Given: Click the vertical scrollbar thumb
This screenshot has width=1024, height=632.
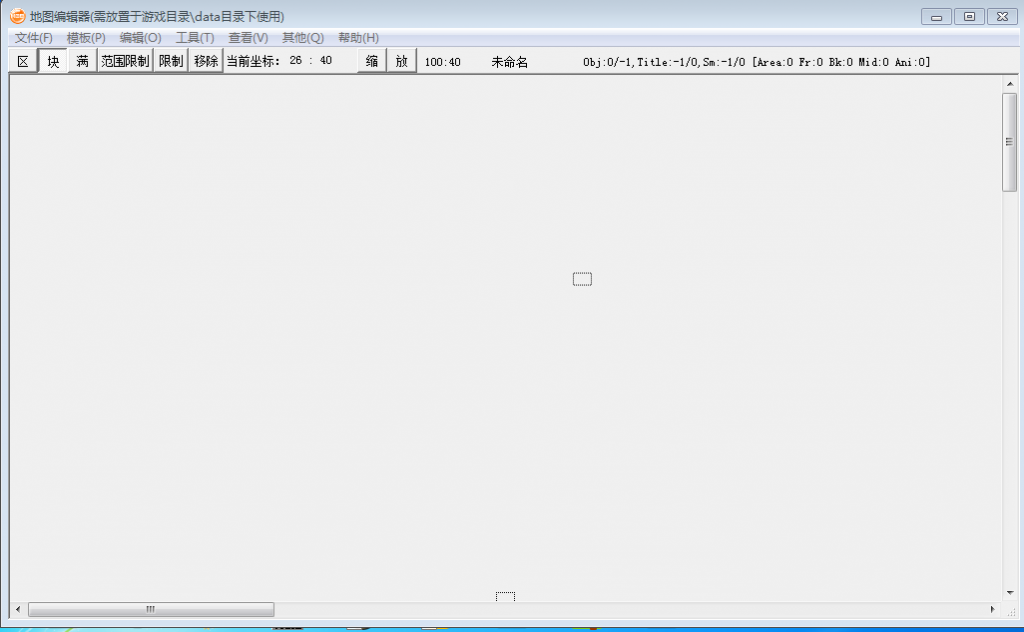Looking at the screenshot, I should click(x=1009, y=141).
